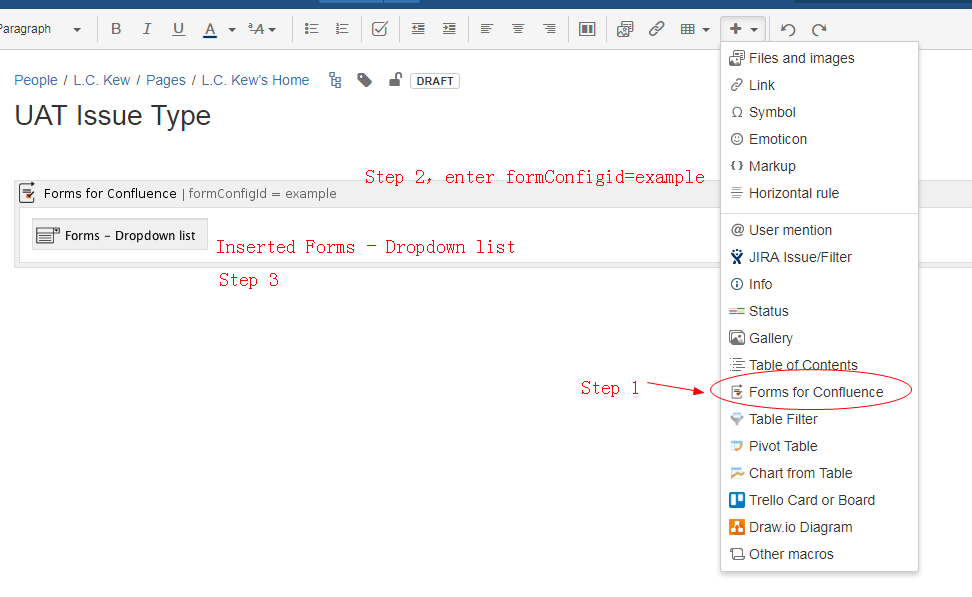The width and height of the screenshot is (972, 597).
Task: Insert a Table Filter macro
Action: pos(819,419)
